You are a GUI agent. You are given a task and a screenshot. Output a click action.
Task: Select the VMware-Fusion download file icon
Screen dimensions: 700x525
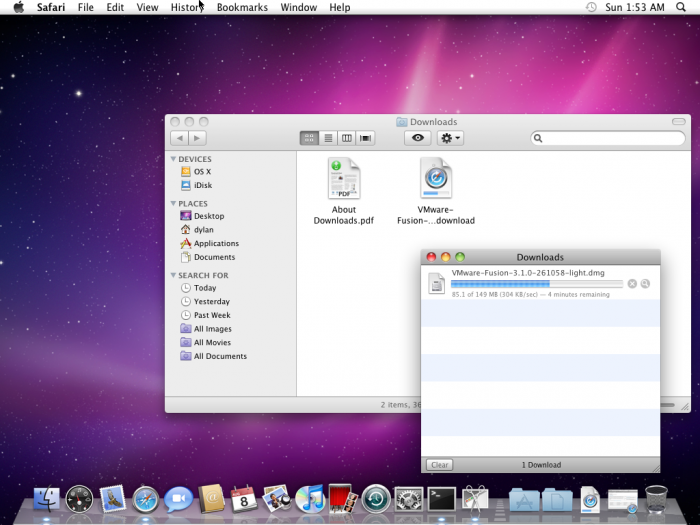[x=436, y=180]
